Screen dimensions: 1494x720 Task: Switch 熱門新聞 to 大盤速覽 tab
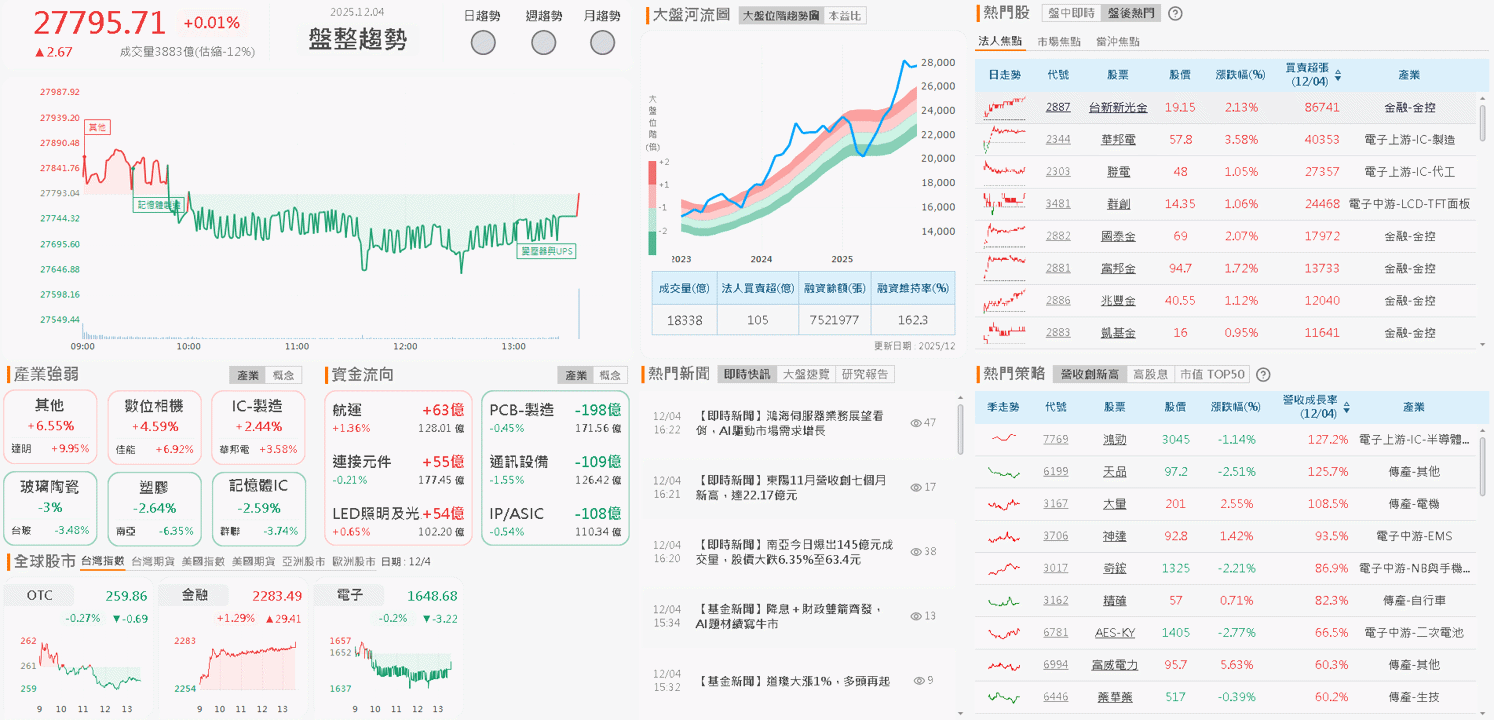(806, 374)
